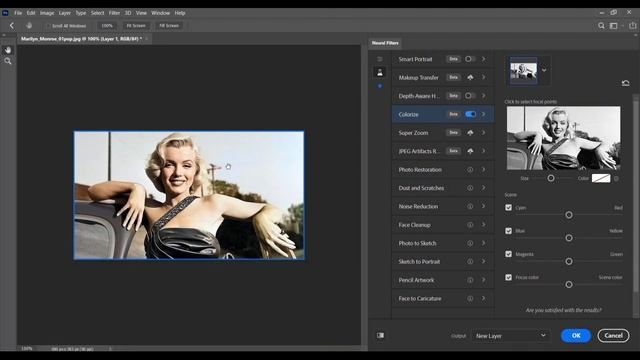The height and width of the screenshot is (360, 640).
Task: Adjust the Cyan to Red slider
Action: [569, 215]
